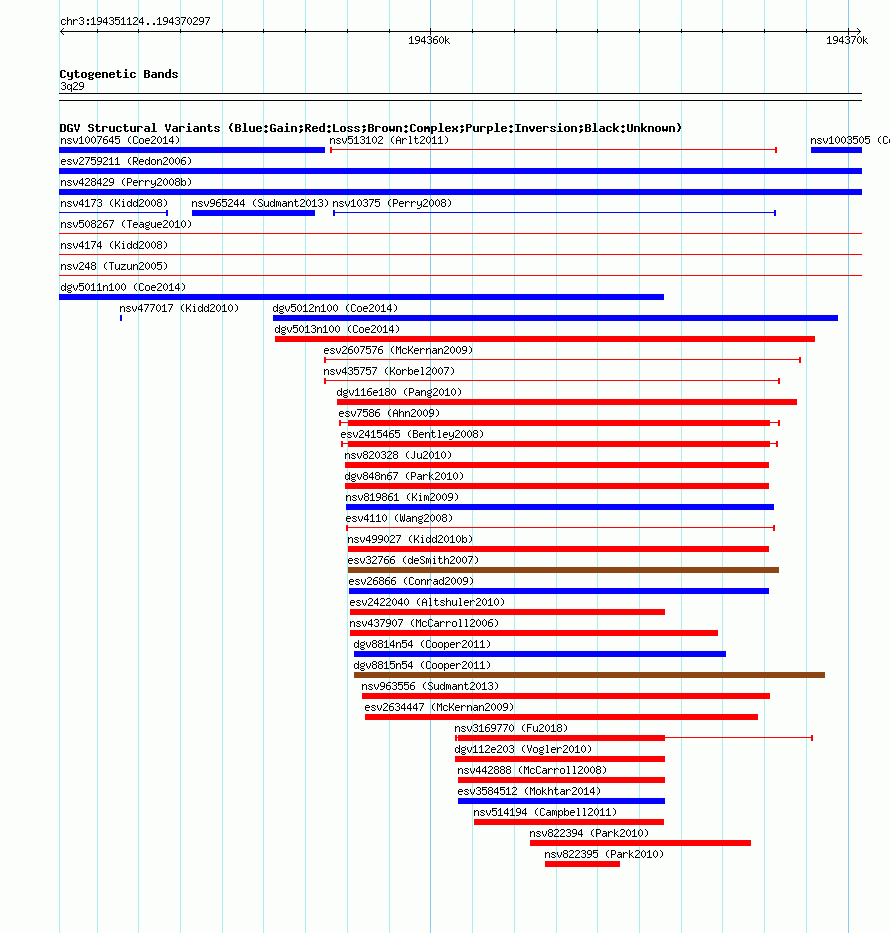Click the esv7586 (Ahn2009) label
Screen dimensions: 890x933
click(389, 413)
